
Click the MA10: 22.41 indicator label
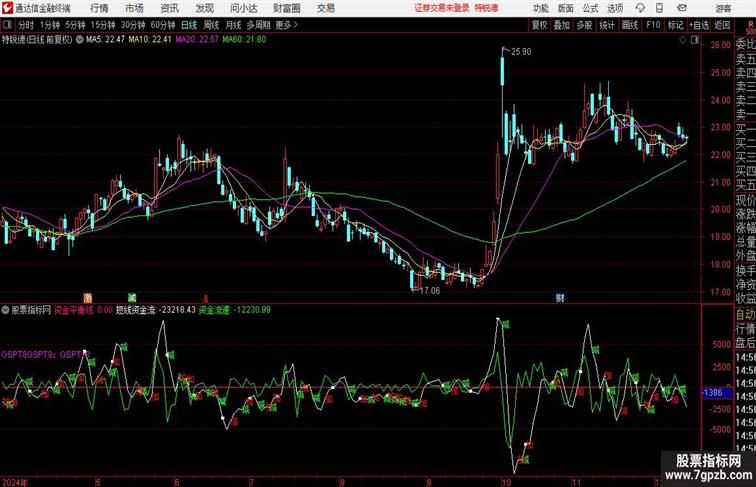pyautogui.click(x=150, y=40)
